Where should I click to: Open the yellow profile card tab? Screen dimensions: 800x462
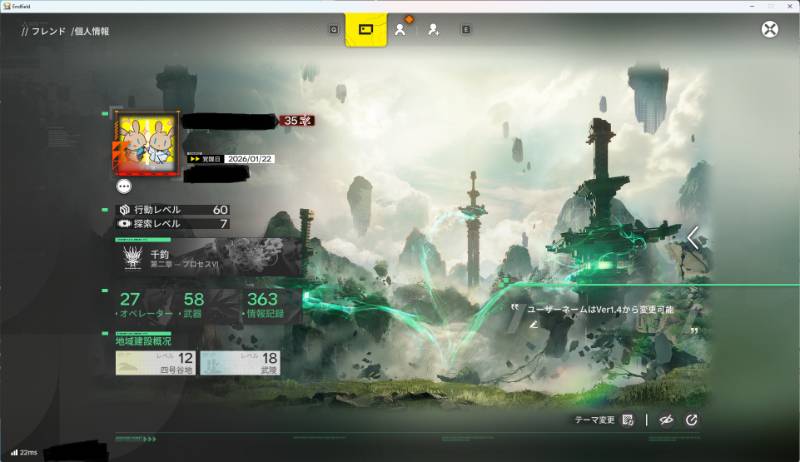[366, 30]
